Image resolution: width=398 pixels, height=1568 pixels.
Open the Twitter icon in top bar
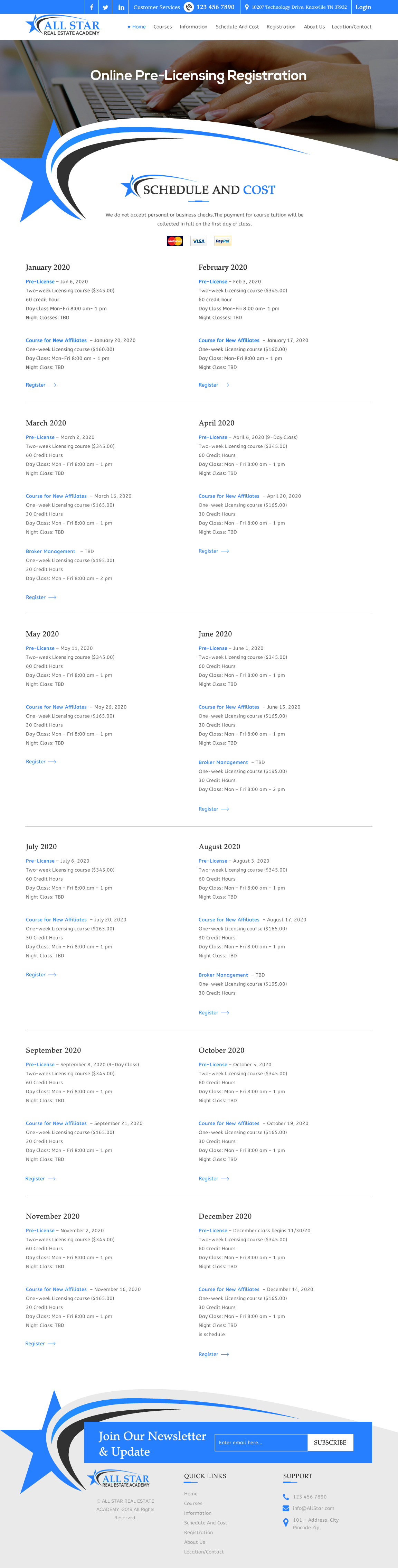[106, 7]
